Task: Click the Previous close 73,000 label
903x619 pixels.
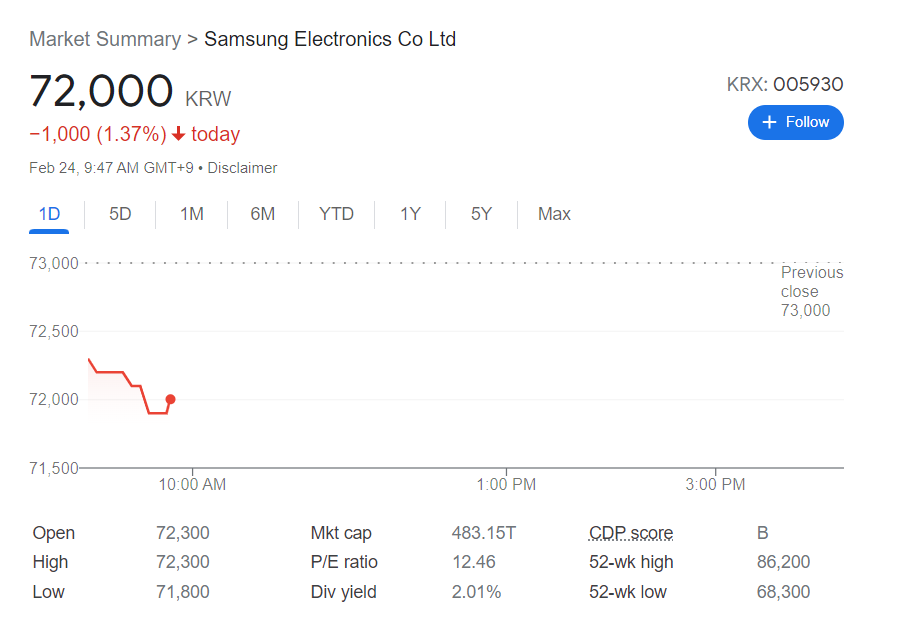Action: (811, 291)
